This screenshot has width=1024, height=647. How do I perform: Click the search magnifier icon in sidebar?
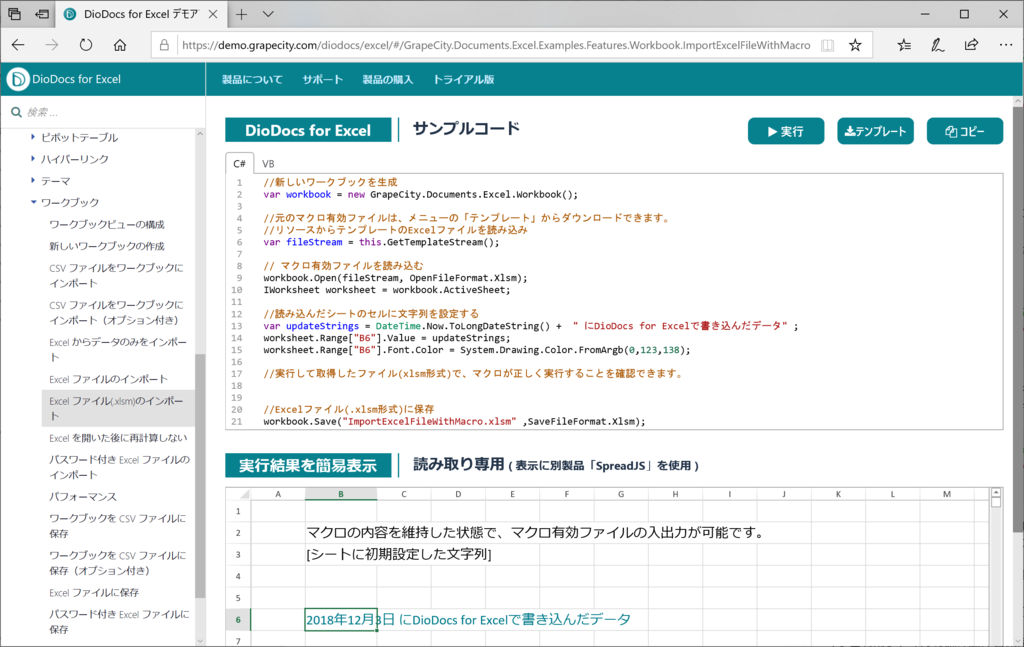(16, 112)
